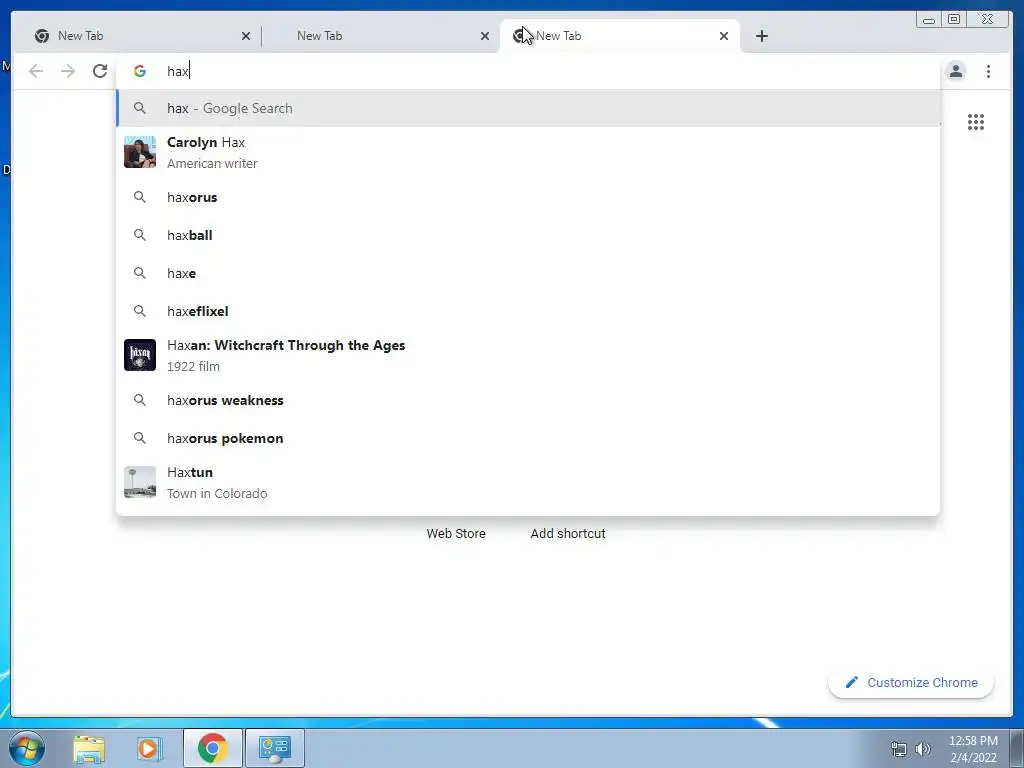This screenshot has width=1024, height=768.
Task: Close the active third New Tab
Action: point(724,36)
